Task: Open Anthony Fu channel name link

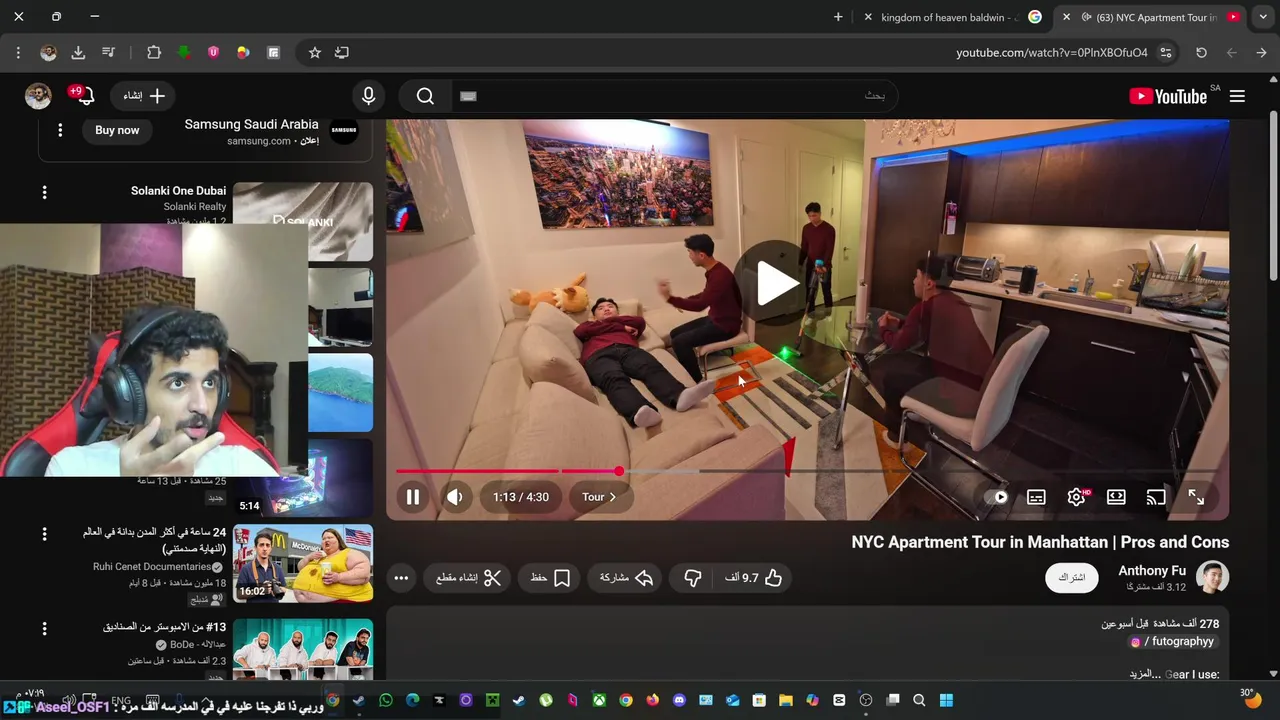Action: 1151,571
